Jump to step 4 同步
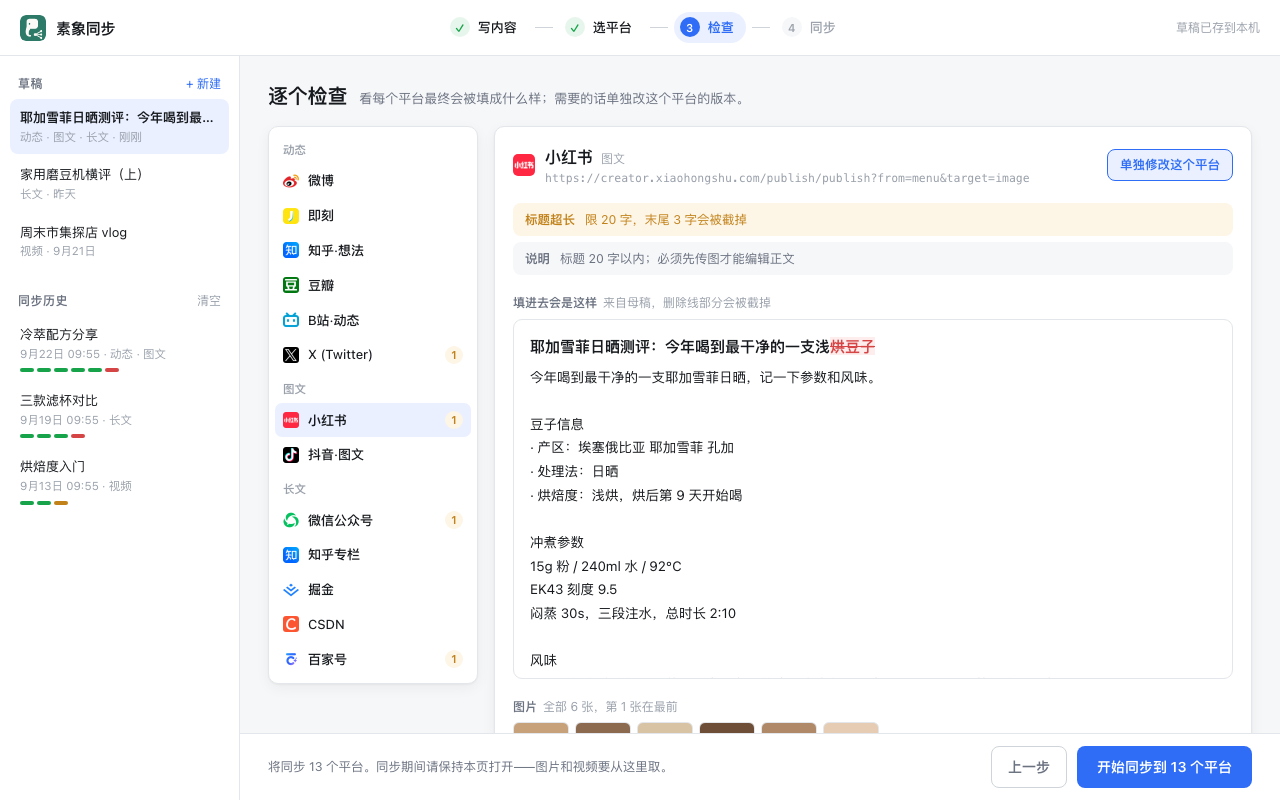This screenshot has height=800, width=1280. 811,28
